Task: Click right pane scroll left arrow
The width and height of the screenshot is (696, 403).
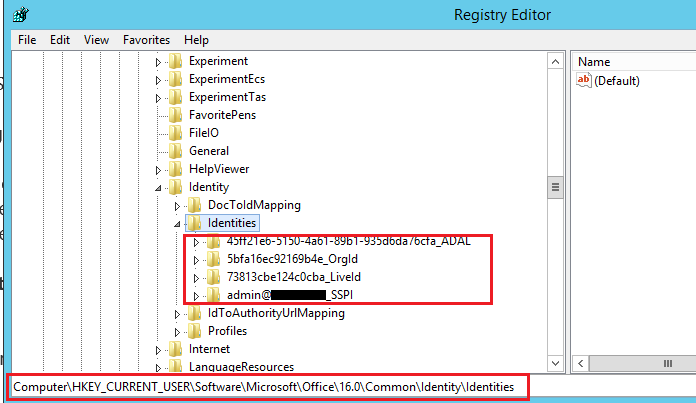Action: [581, 363]
